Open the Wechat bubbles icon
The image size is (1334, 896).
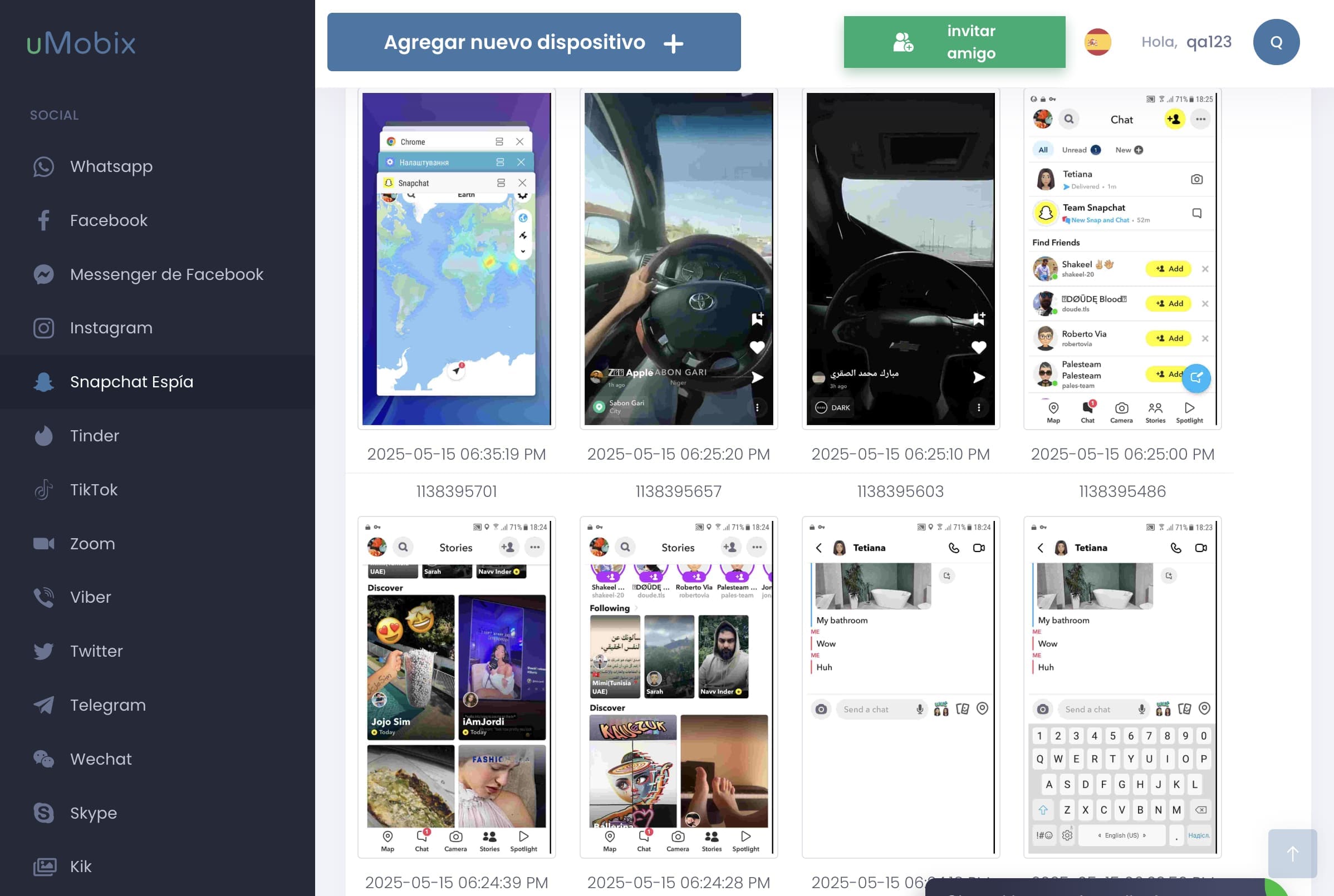pos(43,759)
